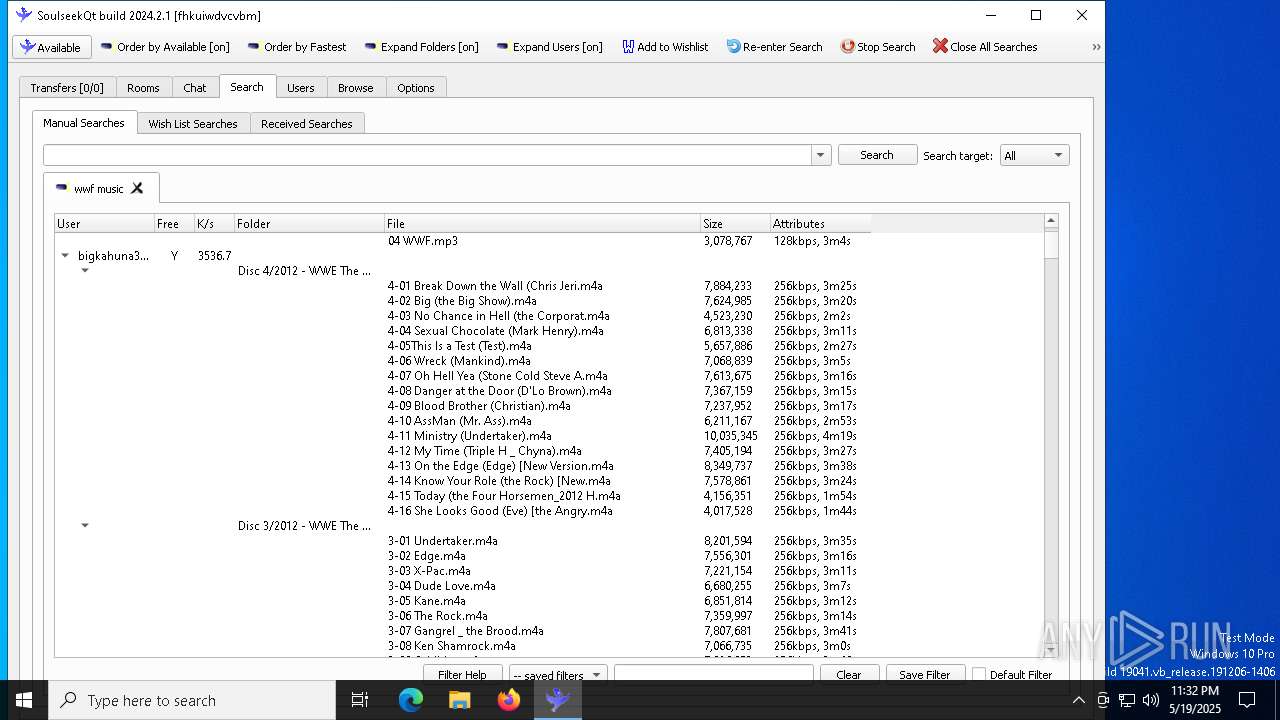Screen dimensions: 1280x720
Task: Switch to the Chat tab
Action: click(x=195, y=88)
